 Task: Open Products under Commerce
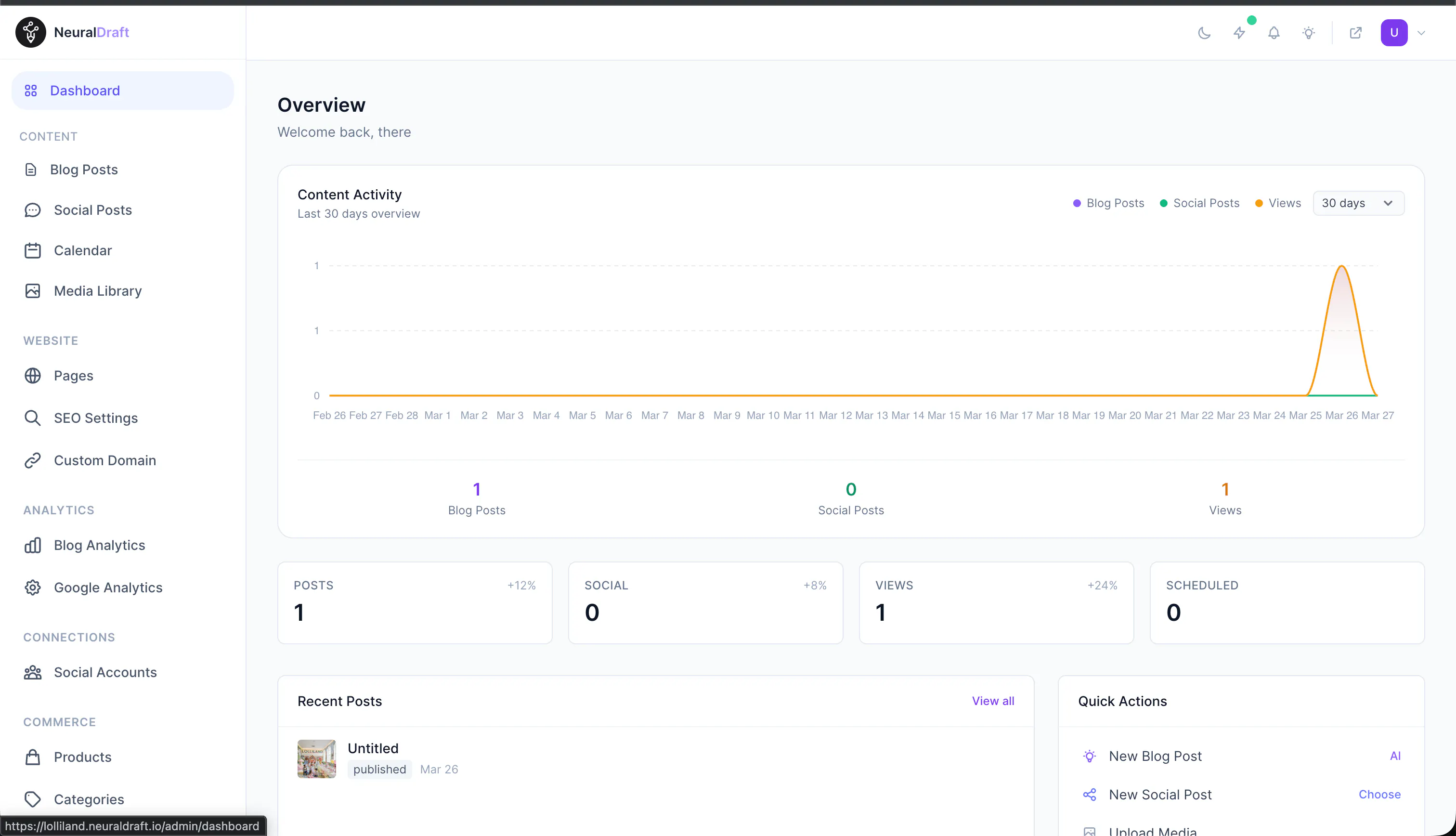tap(83, 757)
